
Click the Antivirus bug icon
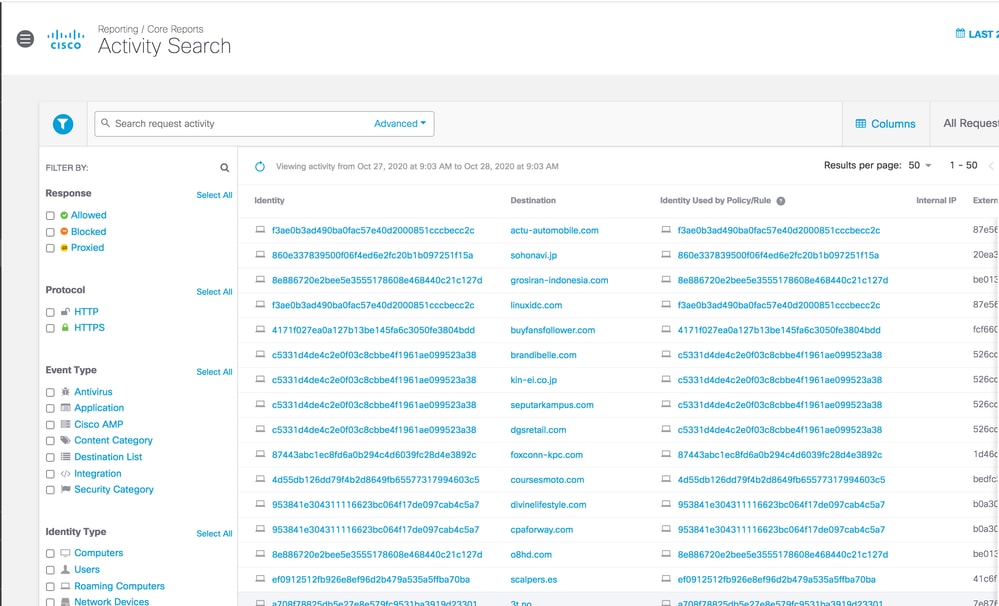(65, 391)
